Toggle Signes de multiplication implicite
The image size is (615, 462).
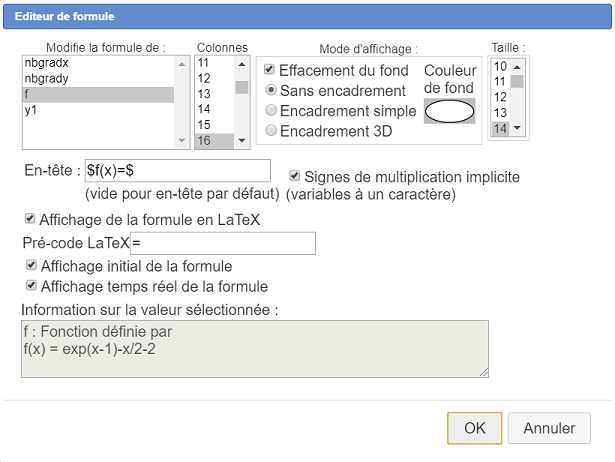[x=295, y=176]
